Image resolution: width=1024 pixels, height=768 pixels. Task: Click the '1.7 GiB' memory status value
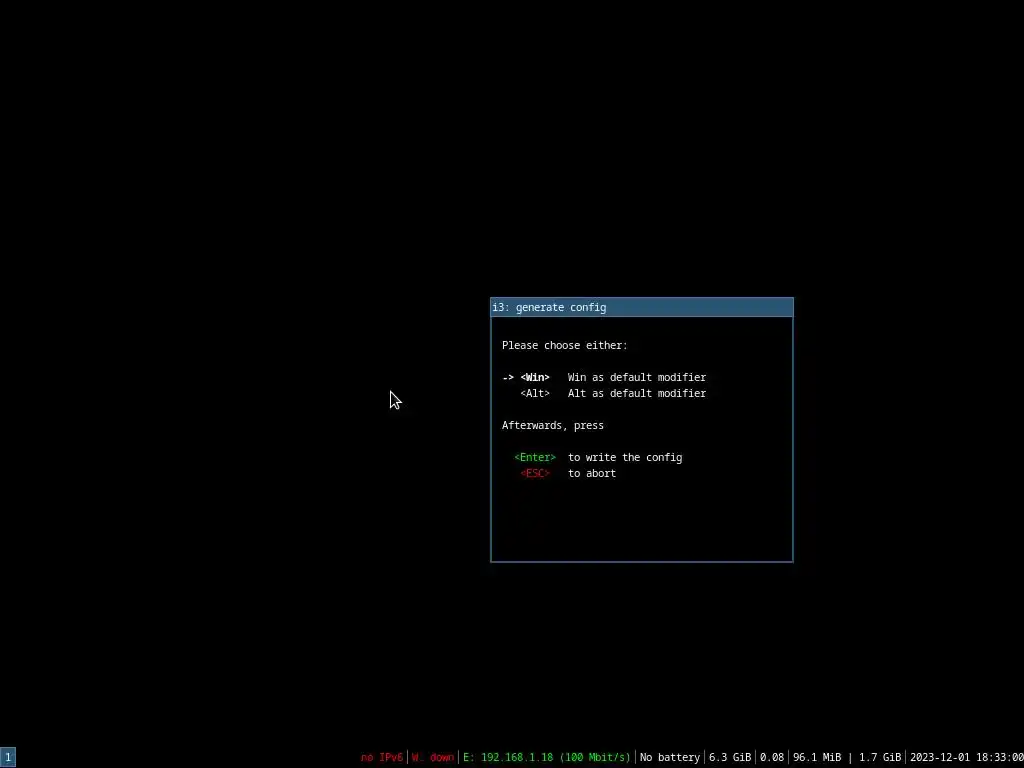tap(880, 758)
